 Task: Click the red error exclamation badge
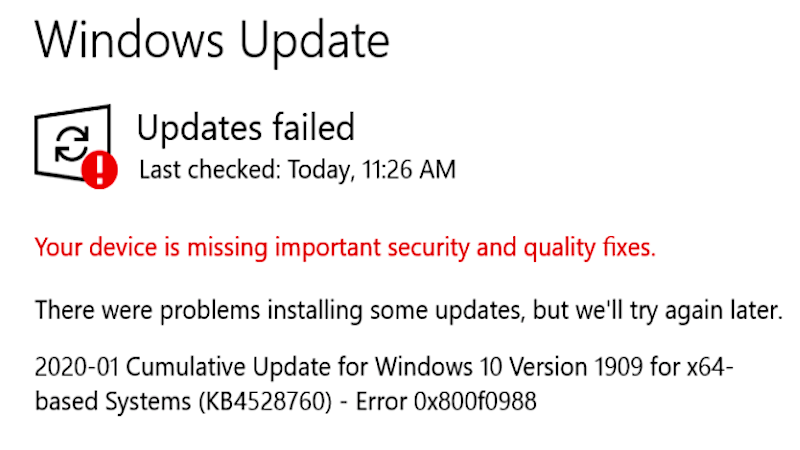[x=101, y=170]
